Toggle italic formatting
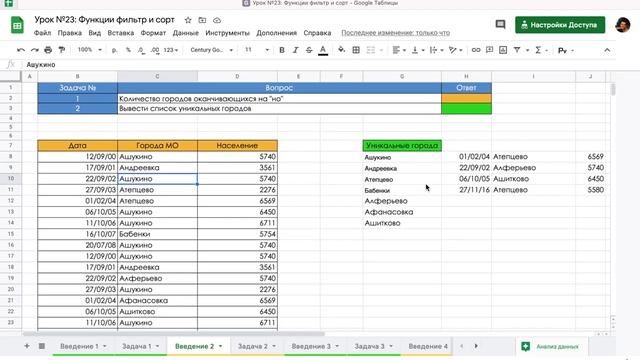640x360 pixels. pos(295,50)
